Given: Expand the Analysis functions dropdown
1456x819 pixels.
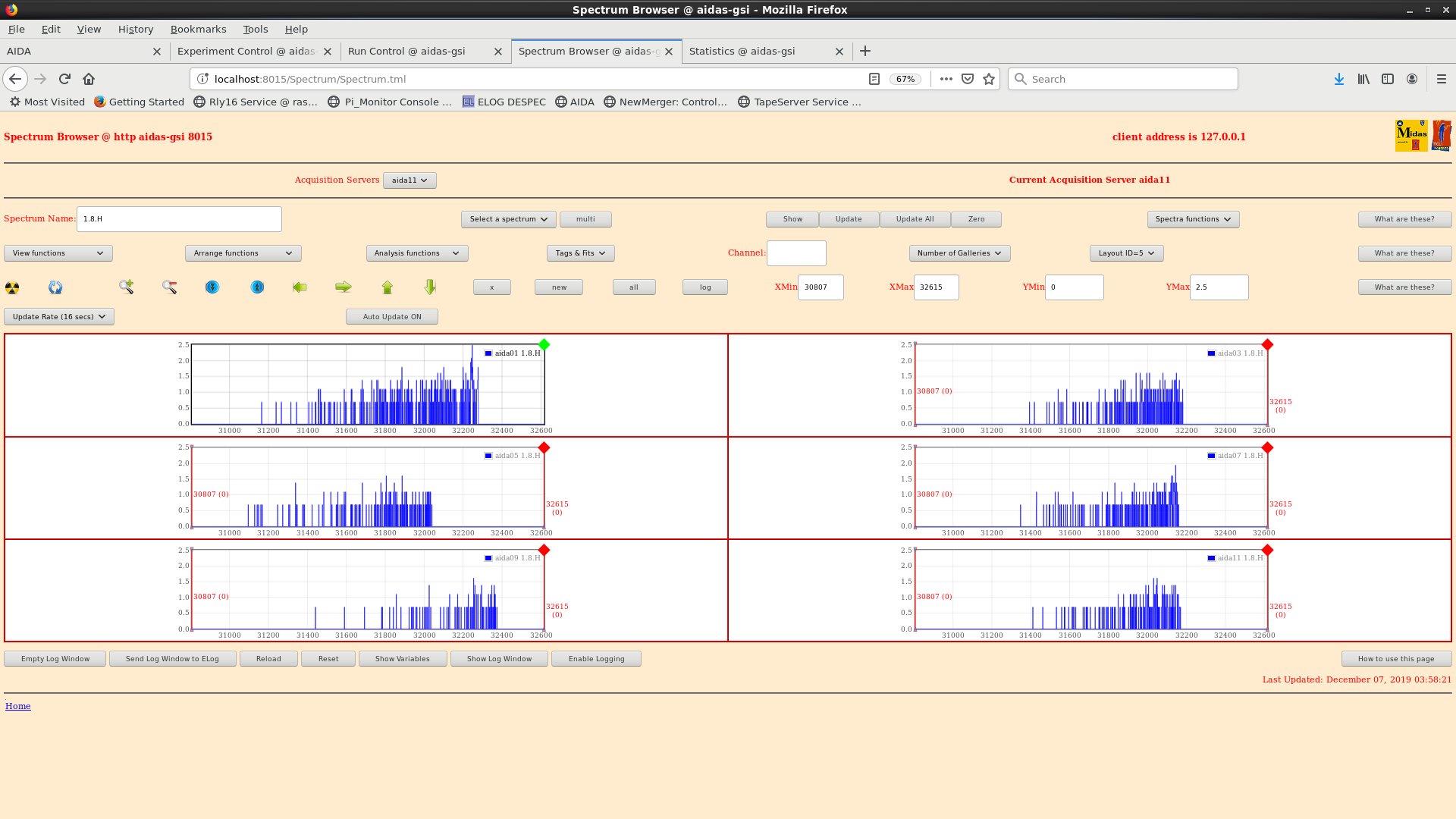Looking at the screenshot, I should click(x=417, y=253).
